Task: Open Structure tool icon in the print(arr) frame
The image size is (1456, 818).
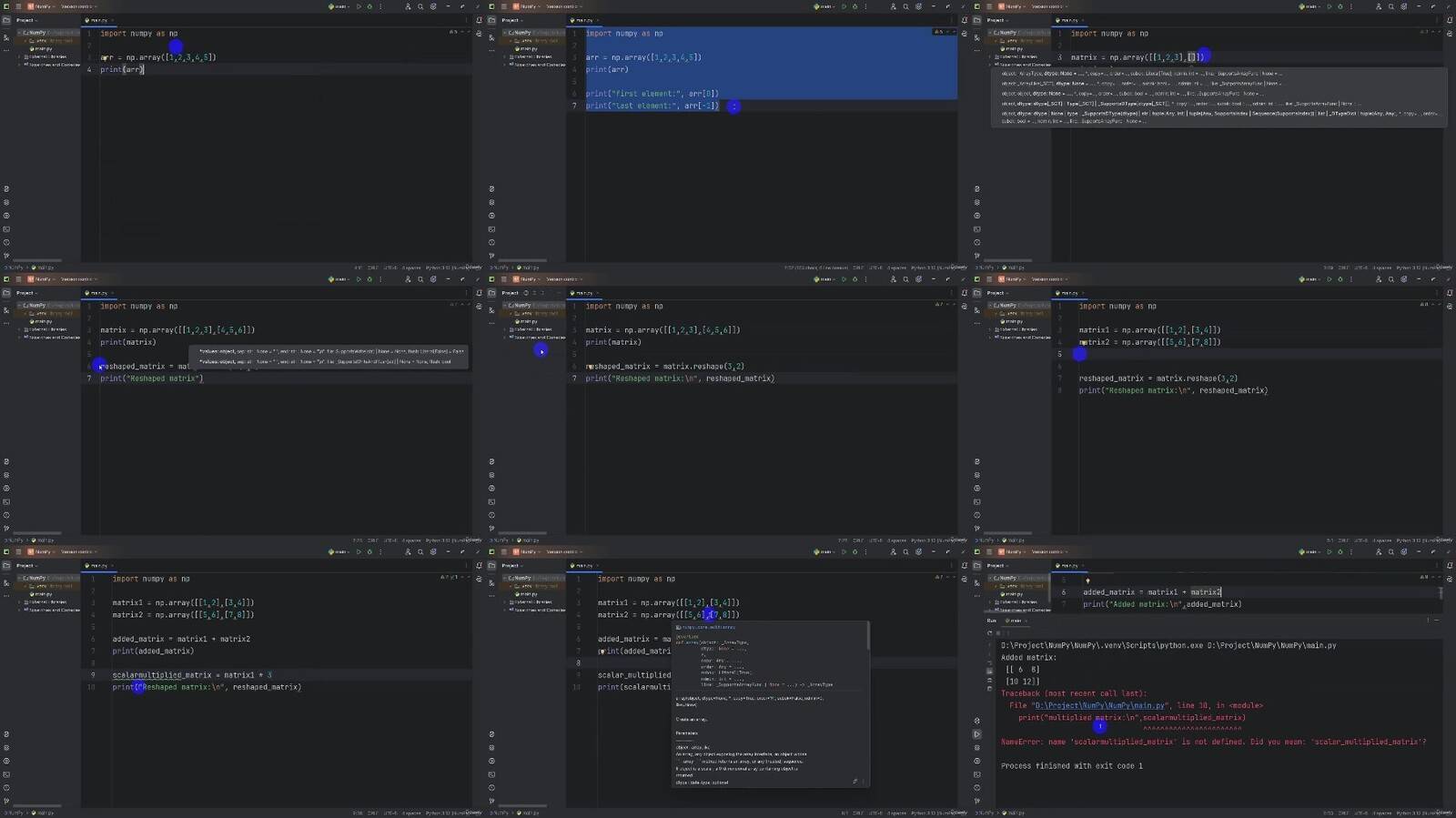Action: click(6, 37)
